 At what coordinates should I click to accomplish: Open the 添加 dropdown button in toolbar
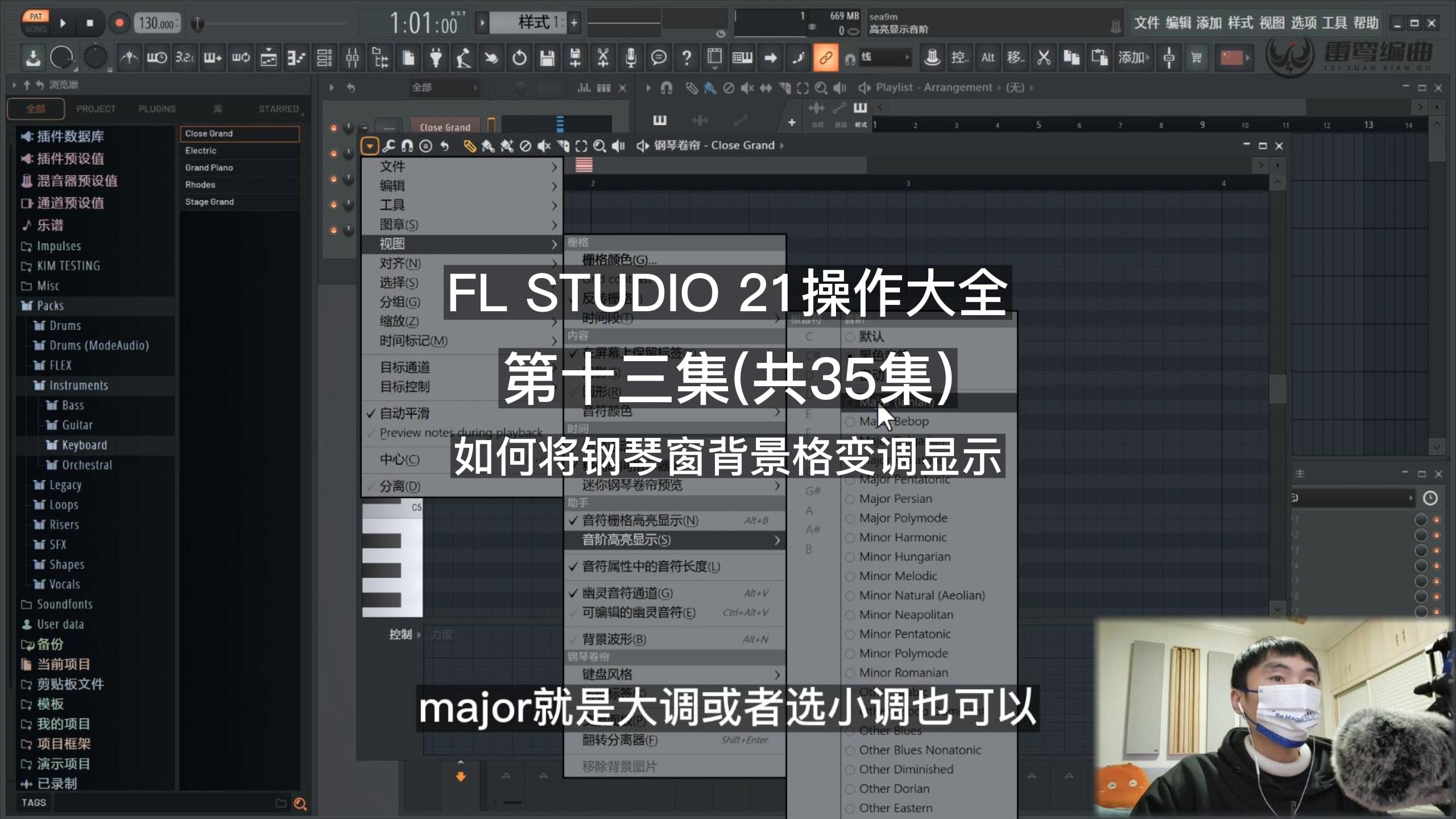click(1133, 57)
